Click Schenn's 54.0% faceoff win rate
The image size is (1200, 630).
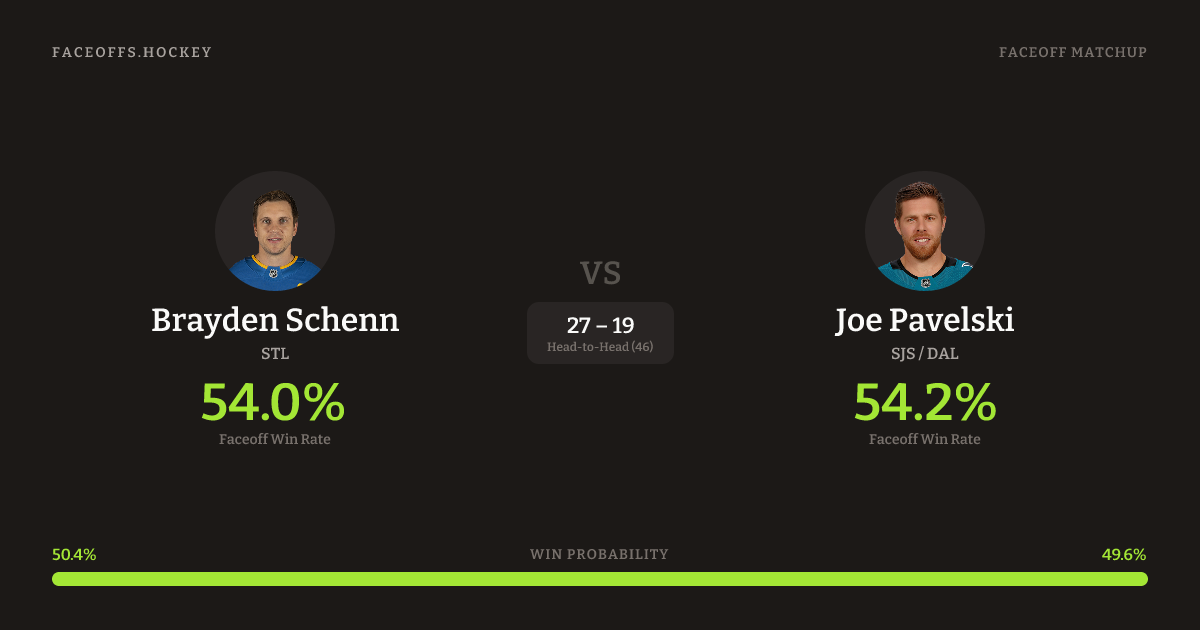273,402
